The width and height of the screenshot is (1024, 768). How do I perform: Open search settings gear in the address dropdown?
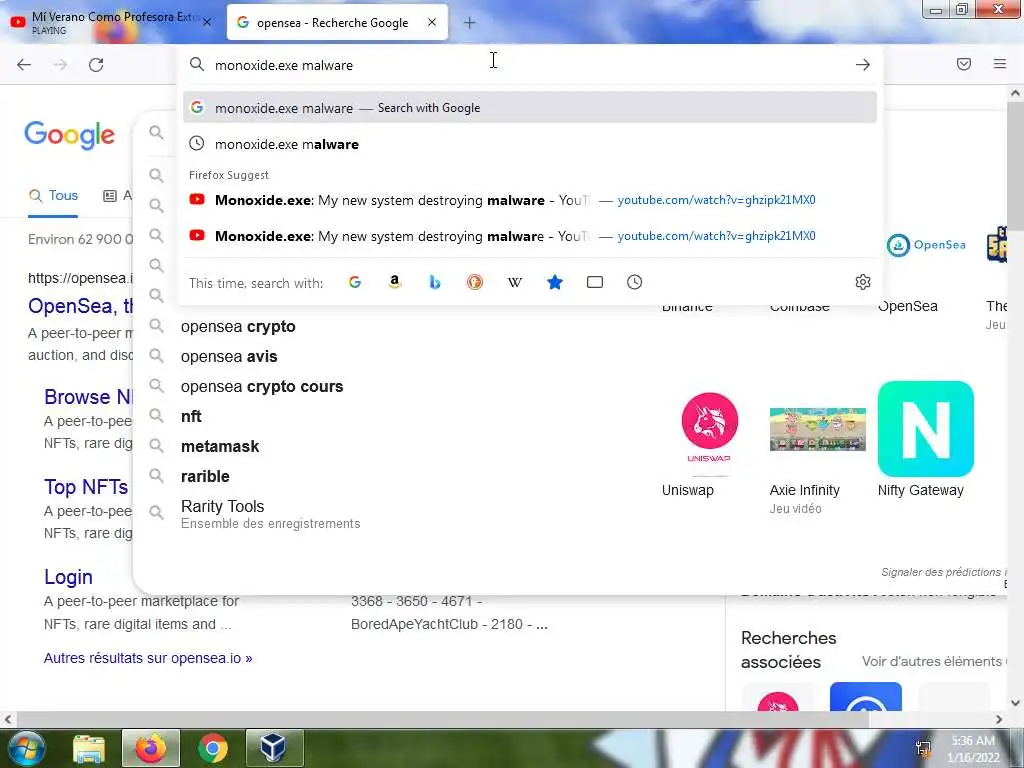(x=863, y=282)
